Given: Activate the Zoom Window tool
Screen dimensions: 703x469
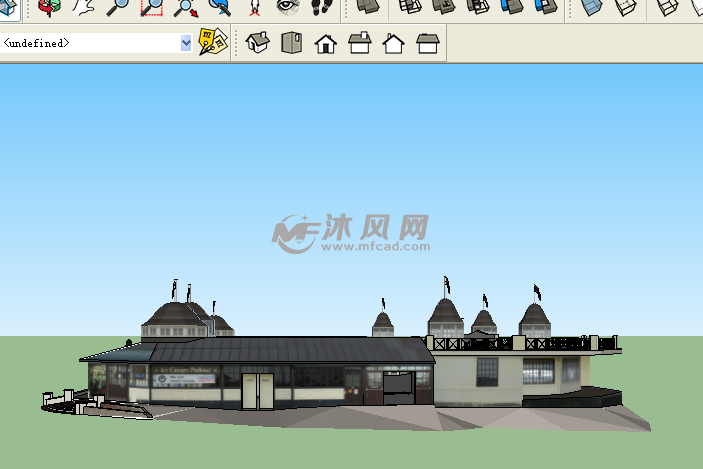Looking at the screenshot, I should (152, 8).
